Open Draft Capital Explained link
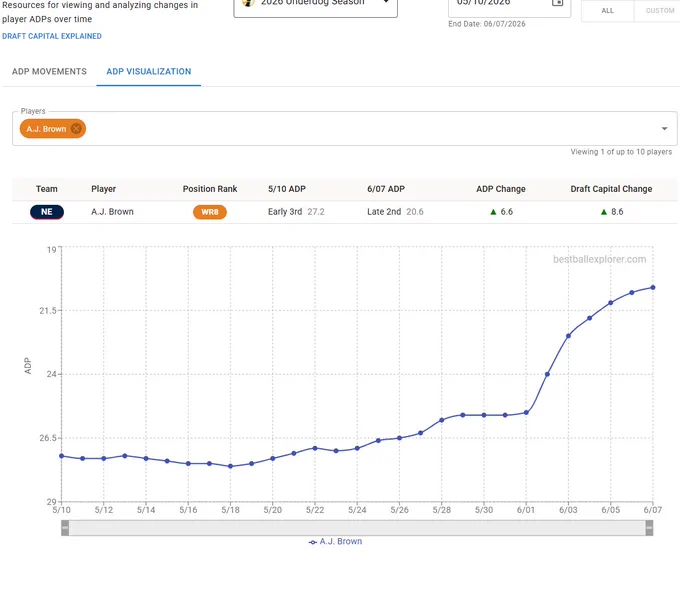680x599 pixels. (52, 36)
